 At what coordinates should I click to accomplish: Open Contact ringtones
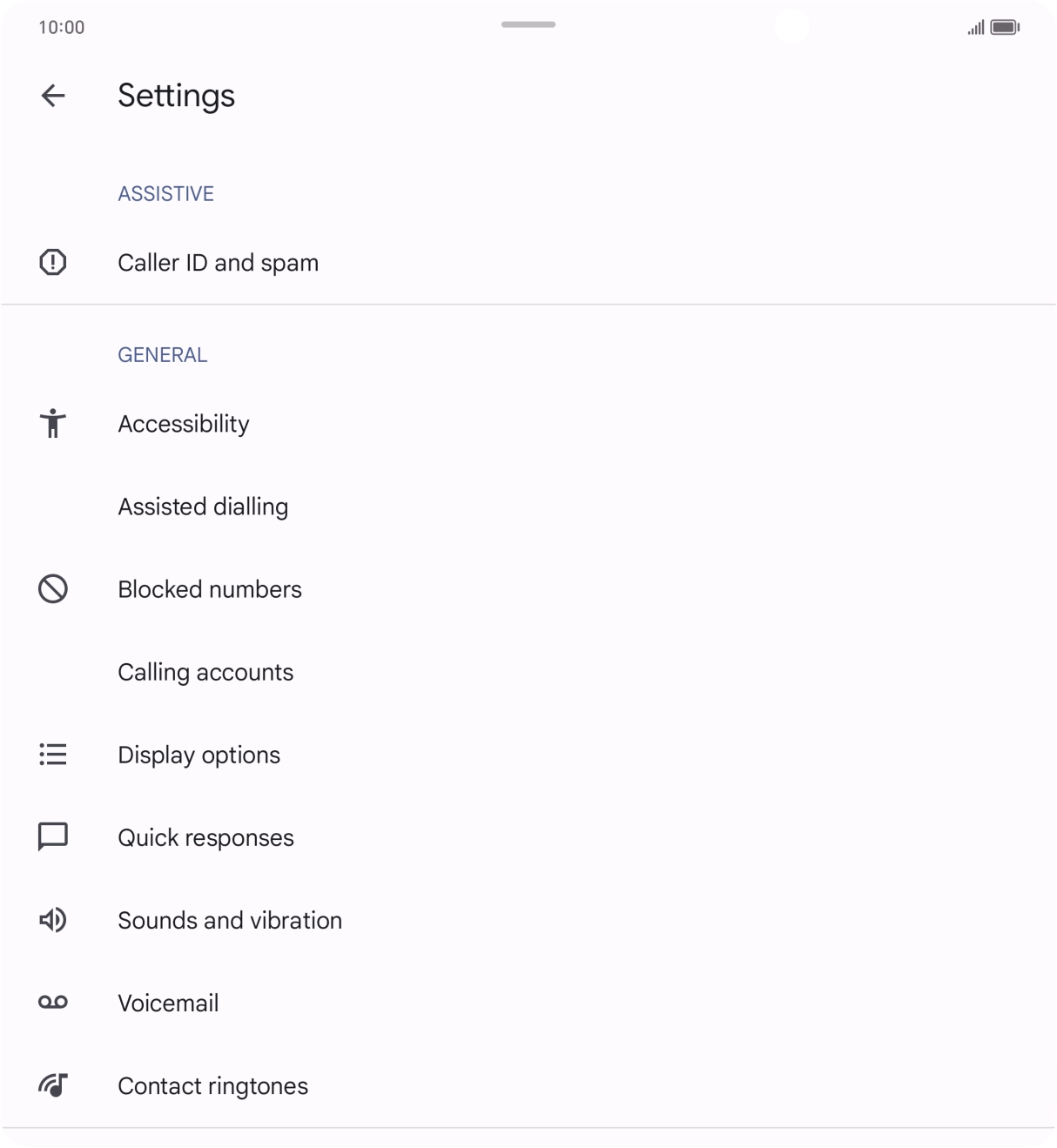pyautogui.click(x=213, y=1086)
